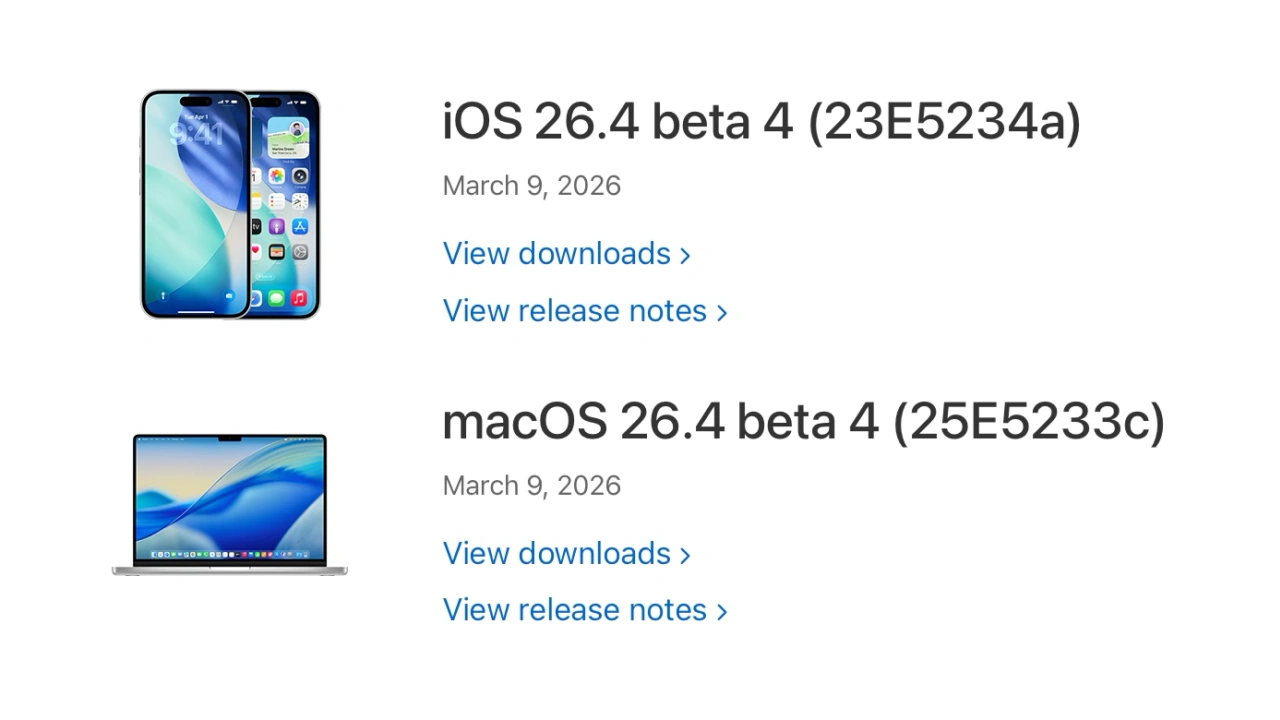This screenshot has width=1280, height=720.
Task: Select a menu bar item on the MacBook display
Action: point(150,439)
